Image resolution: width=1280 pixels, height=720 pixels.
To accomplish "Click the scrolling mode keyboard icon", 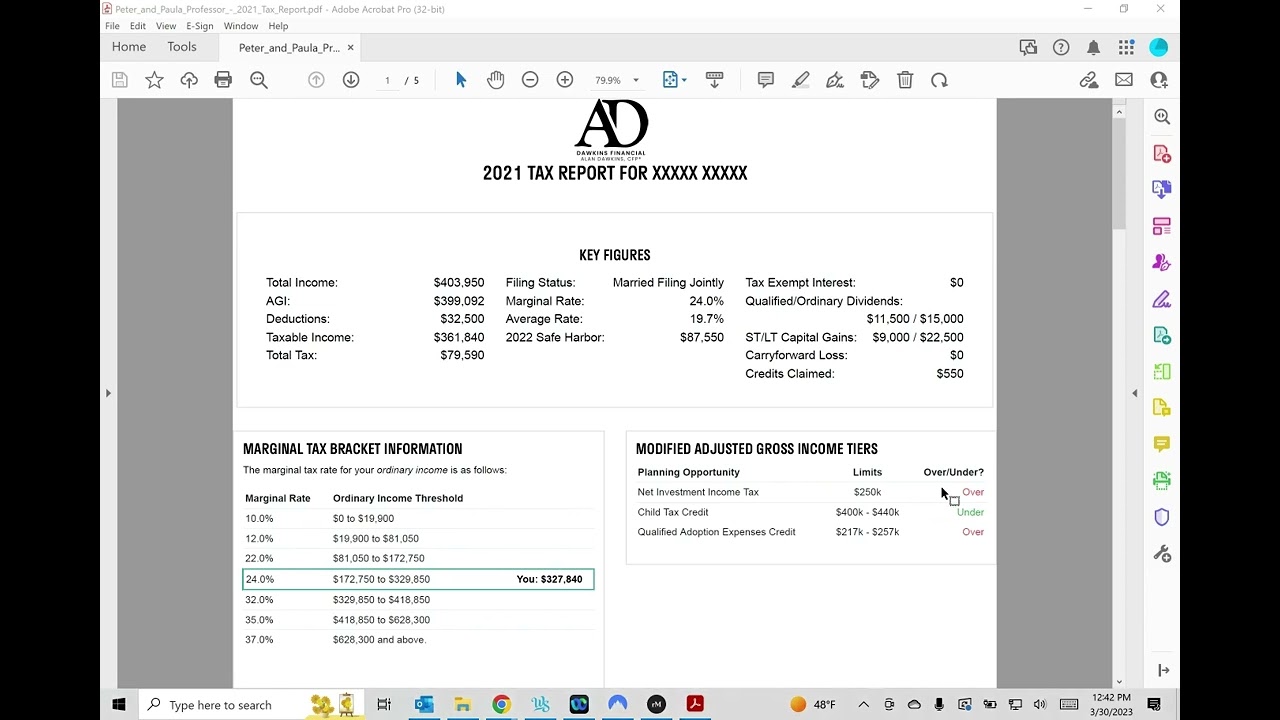I will pos(714,80).
